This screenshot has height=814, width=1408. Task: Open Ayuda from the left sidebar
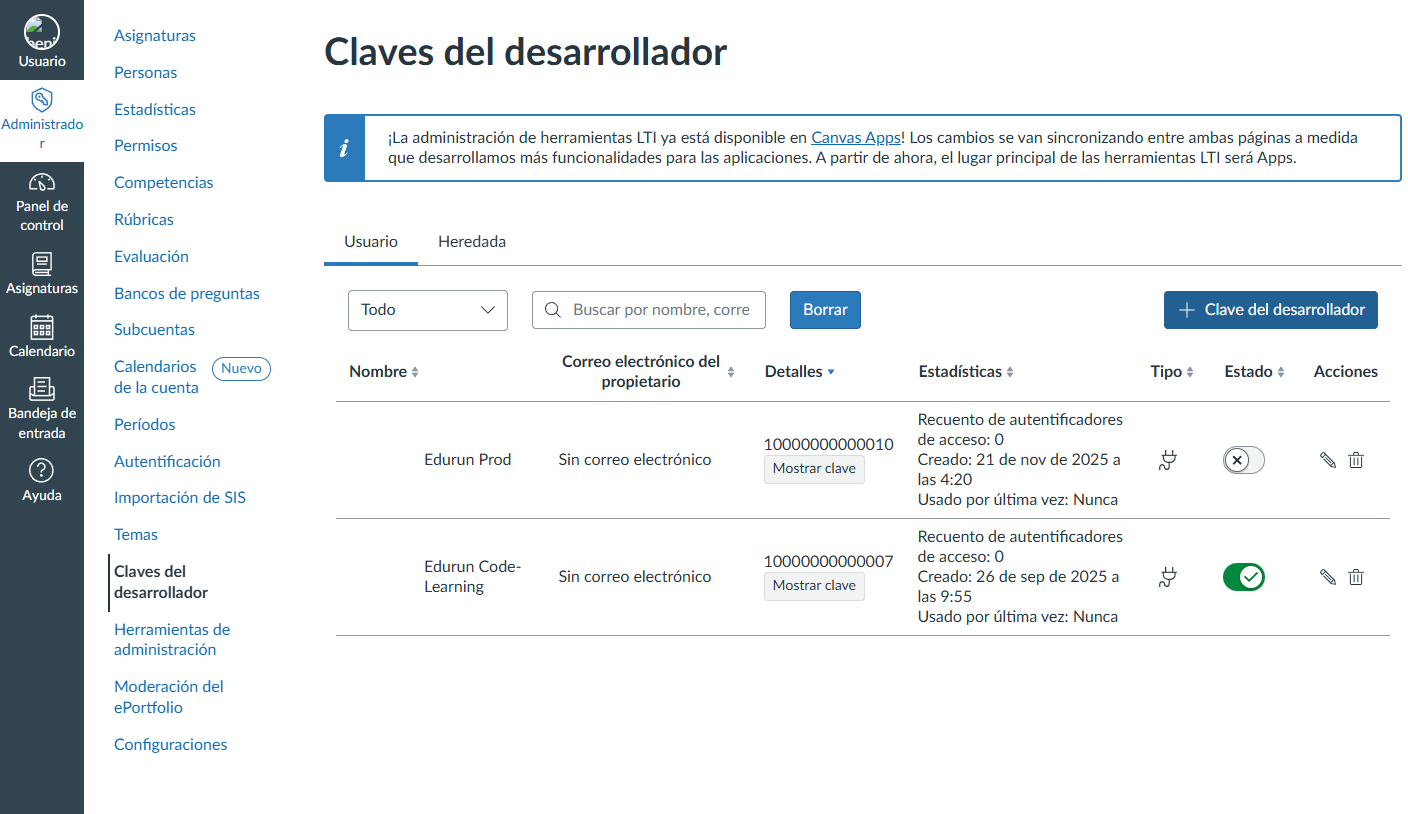coord(42,478)
